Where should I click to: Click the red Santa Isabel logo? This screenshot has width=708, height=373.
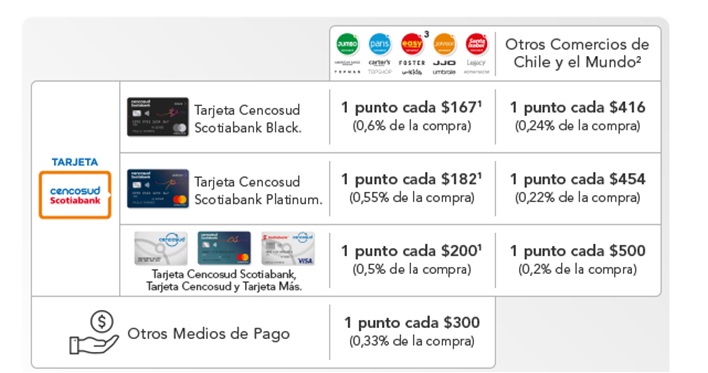point(476,45)
